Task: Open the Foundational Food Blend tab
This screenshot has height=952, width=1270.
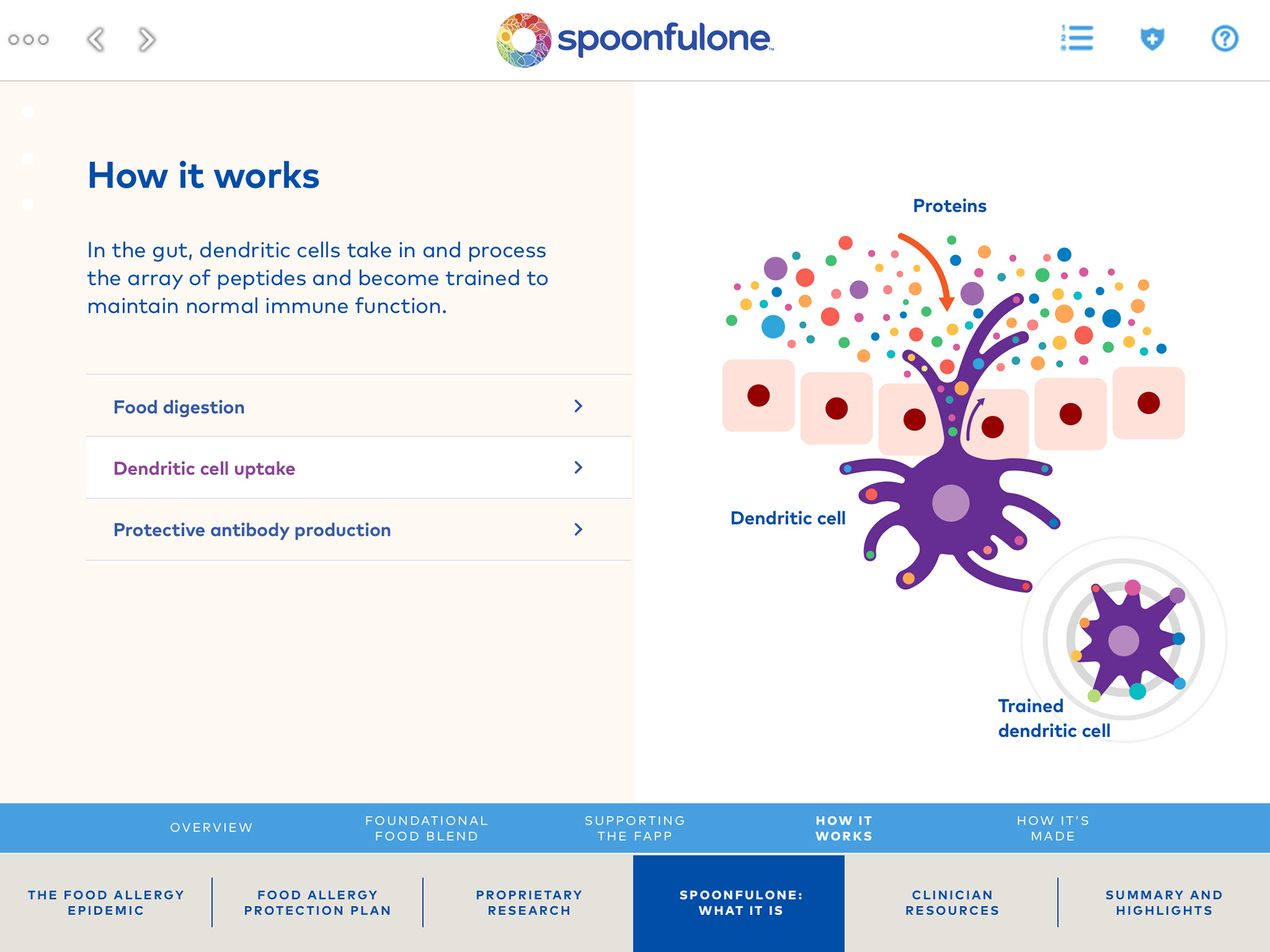Action: pyautogui.click(x=427, y=828)
